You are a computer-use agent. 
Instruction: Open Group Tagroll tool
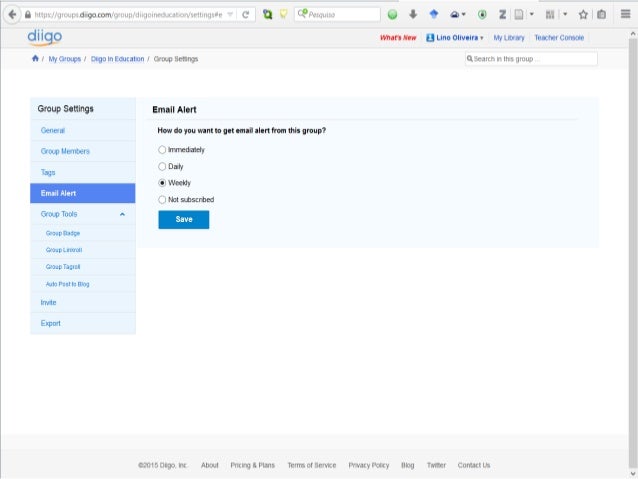[x=63, y=267]
